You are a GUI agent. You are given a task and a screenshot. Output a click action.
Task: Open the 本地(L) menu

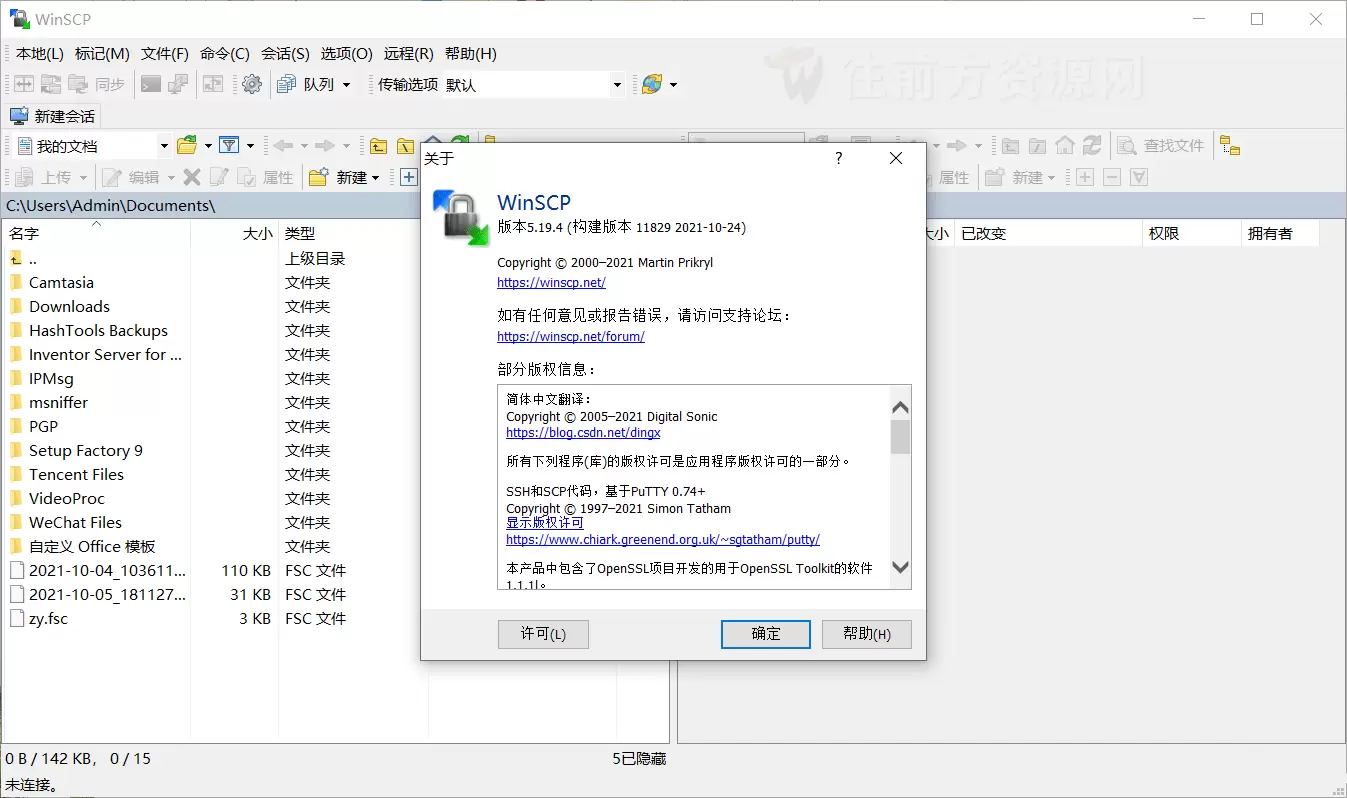pos(40,54)
